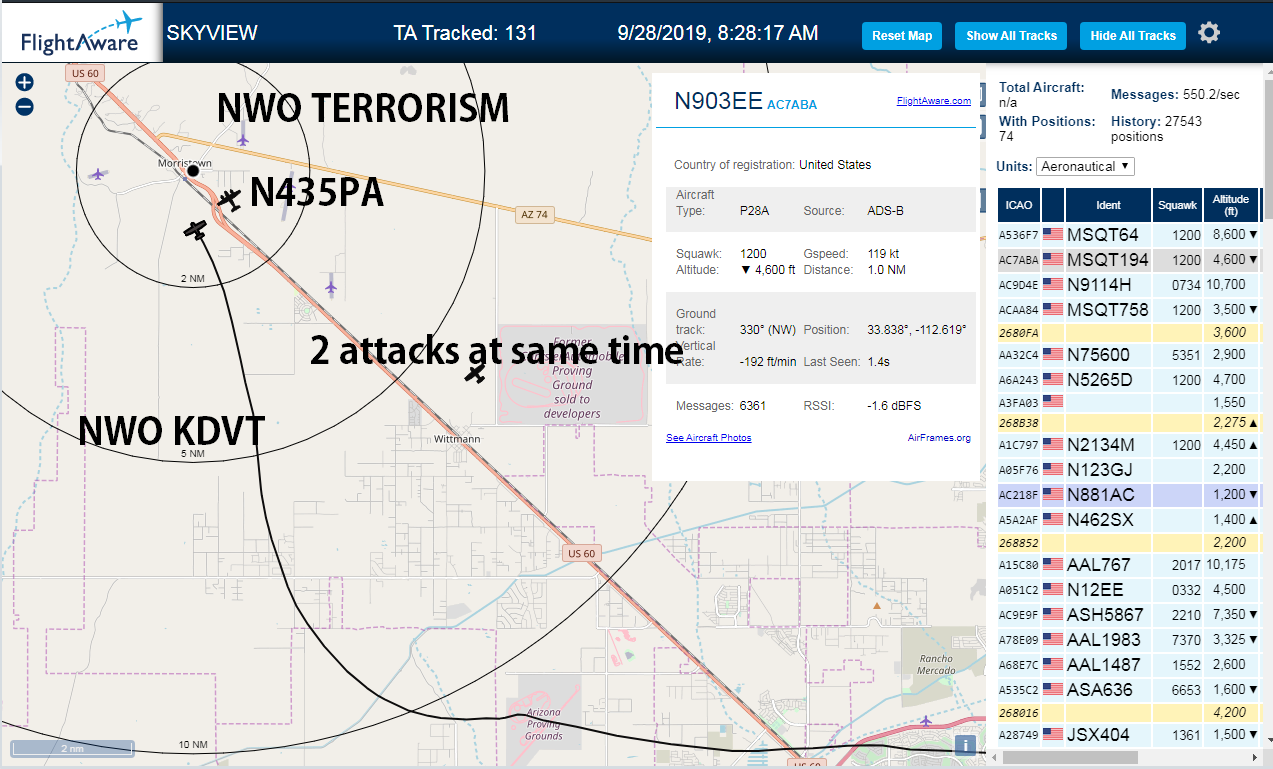Select ASA636 aircraft row
1273x769 pixels.
(1129, 690)
